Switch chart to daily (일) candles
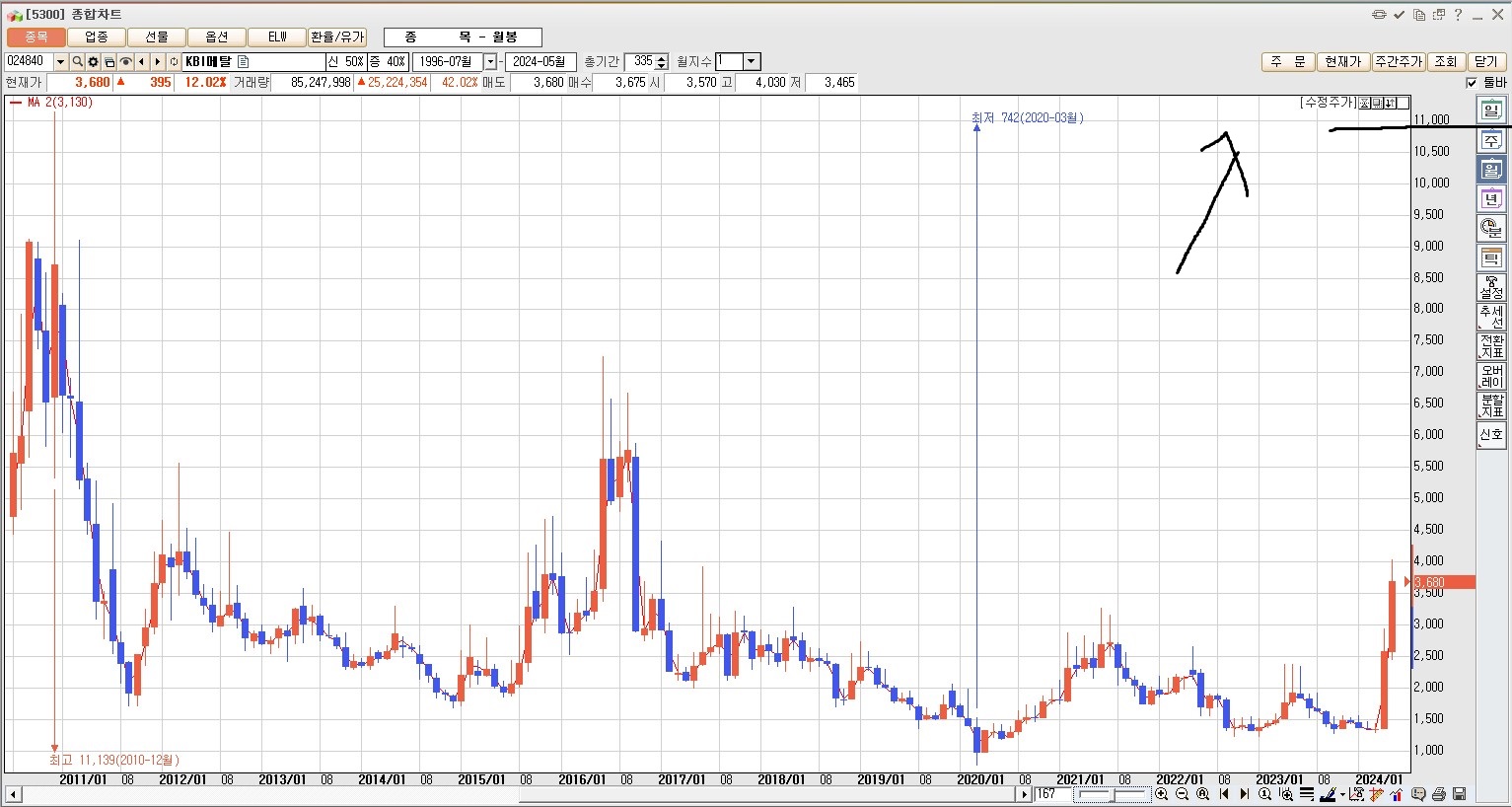 (1490, 110)
